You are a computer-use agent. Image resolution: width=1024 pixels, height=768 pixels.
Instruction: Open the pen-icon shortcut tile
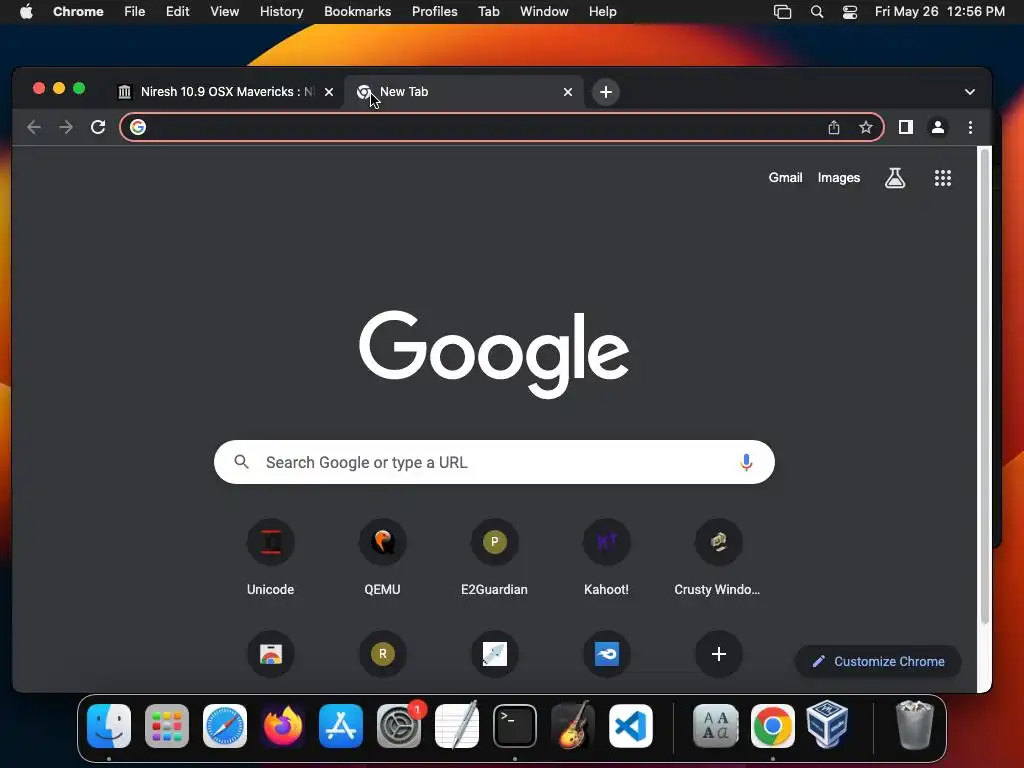click(494, 654)
